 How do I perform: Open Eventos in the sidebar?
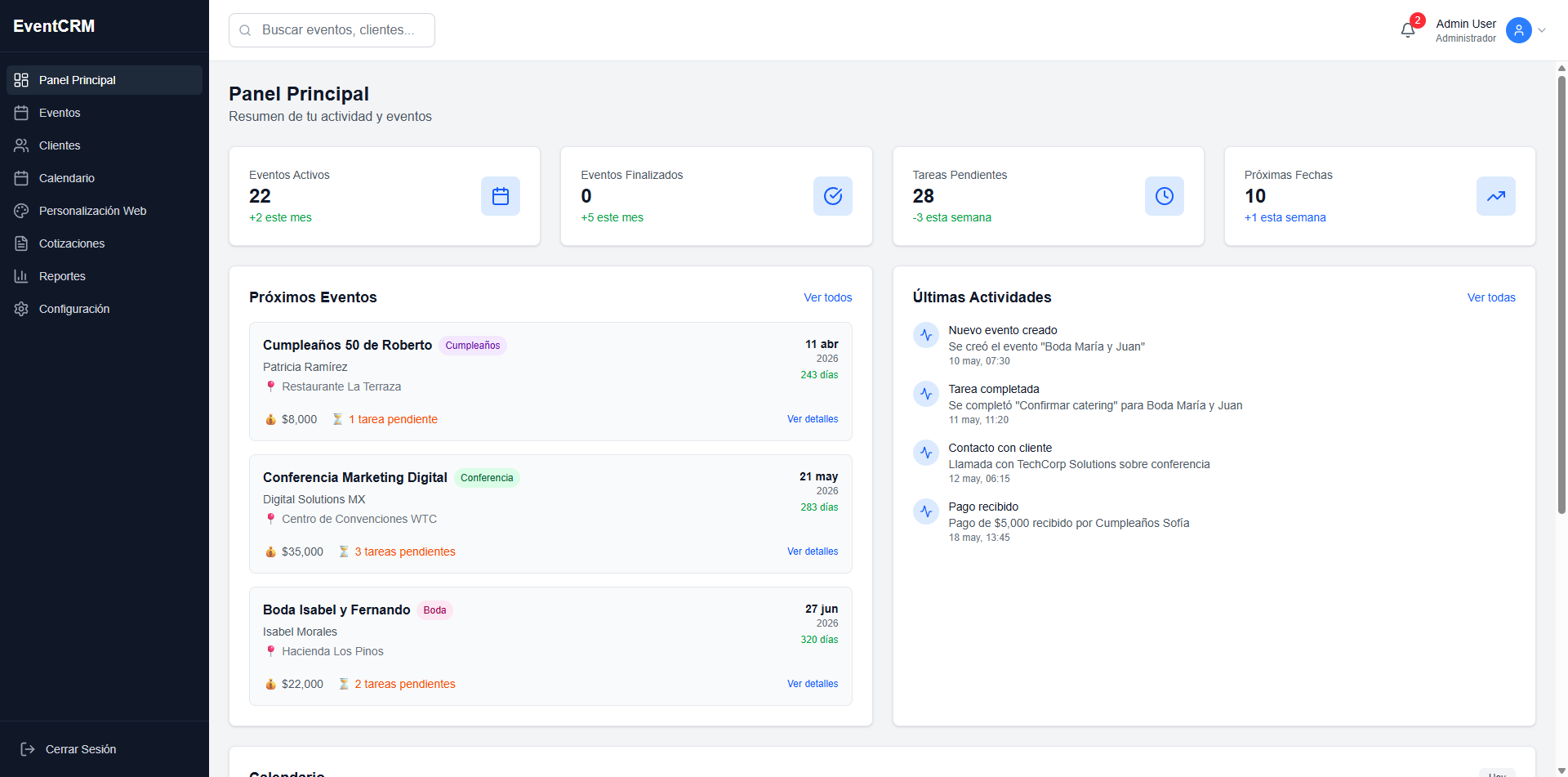point(60,113)
